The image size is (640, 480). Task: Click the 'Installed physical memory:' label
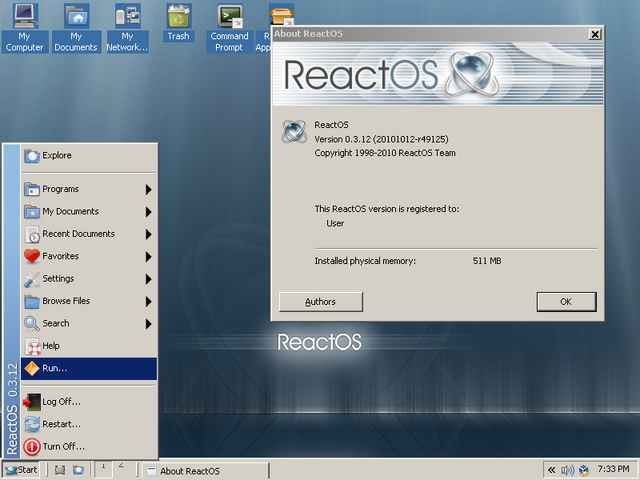[x=365, y=261]
